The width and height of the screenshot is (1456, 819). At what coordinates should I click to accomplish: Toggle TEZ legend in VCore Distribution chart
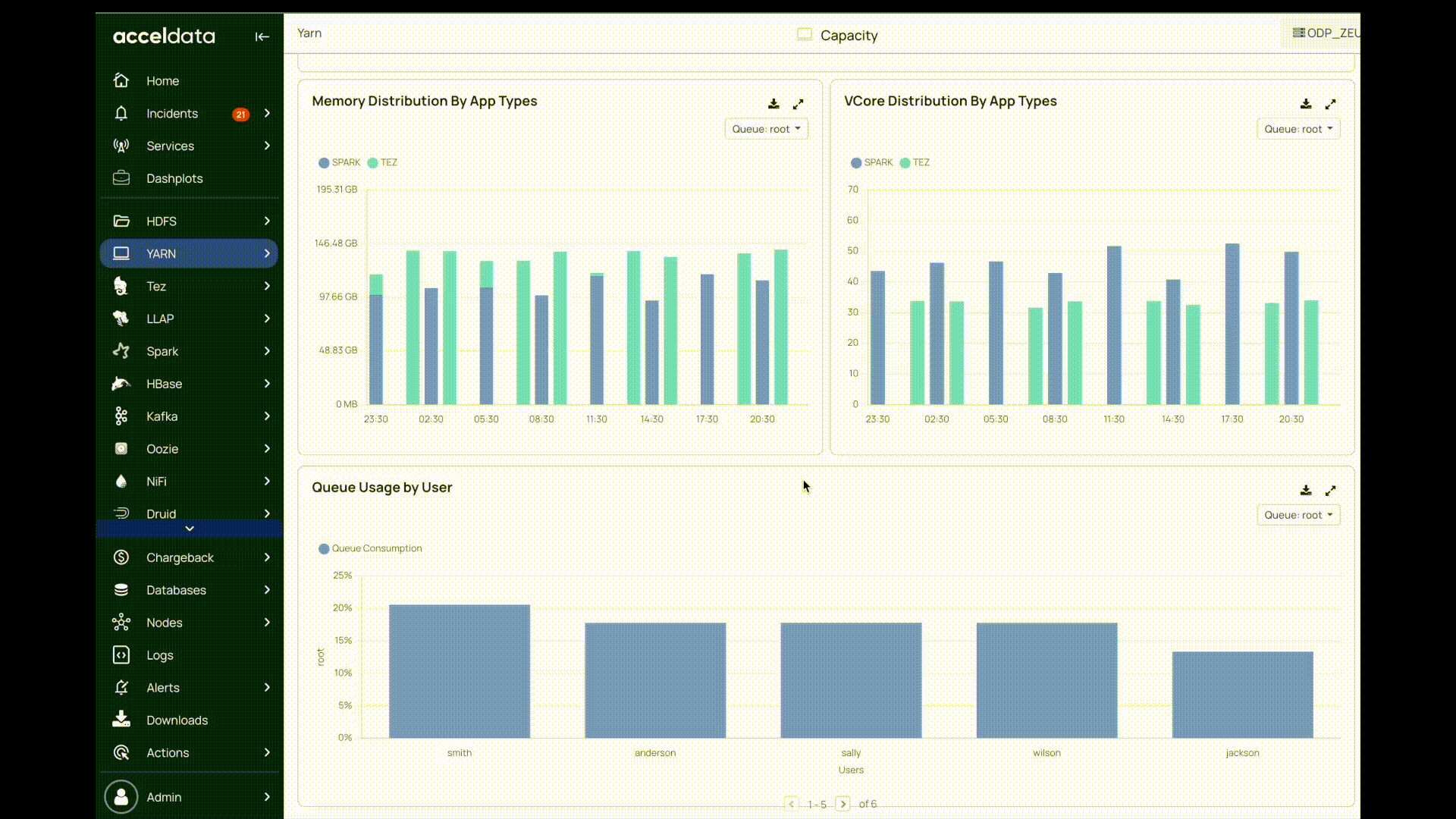(915, 162)
